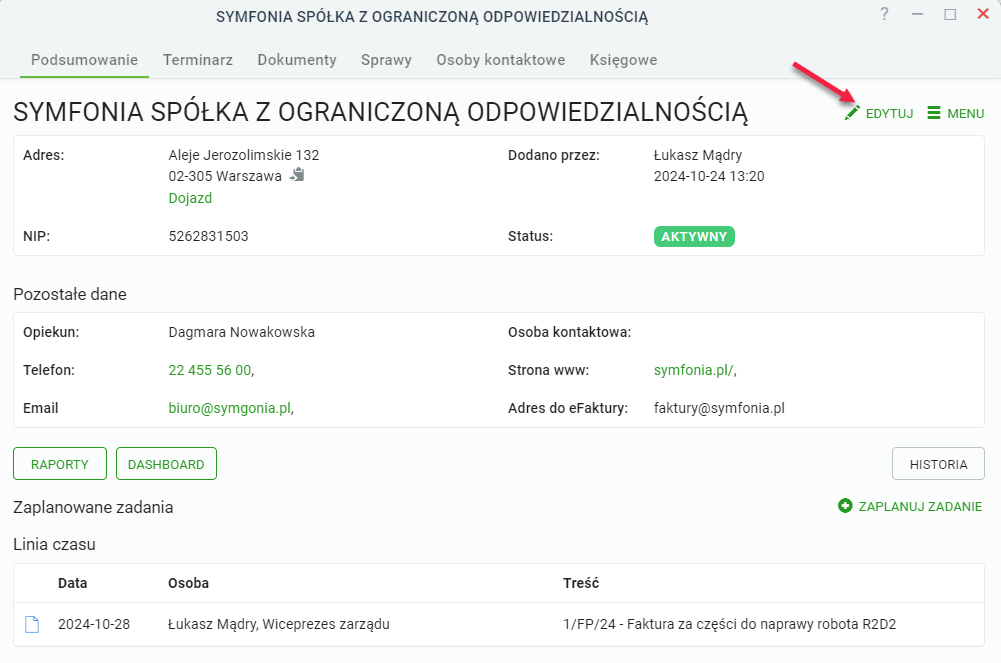Click the green plus Zaplanuj zadanie icon

coord(845,506)
